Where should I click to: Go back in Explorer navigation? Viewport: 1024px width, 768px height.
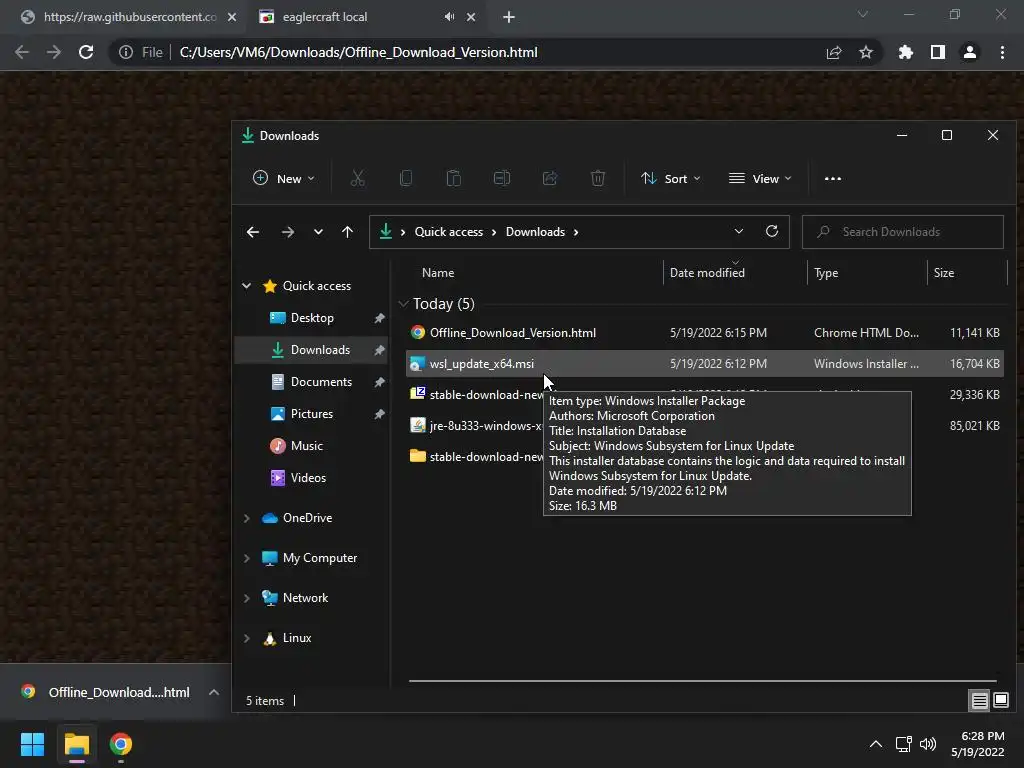click(x=253, y=232)
